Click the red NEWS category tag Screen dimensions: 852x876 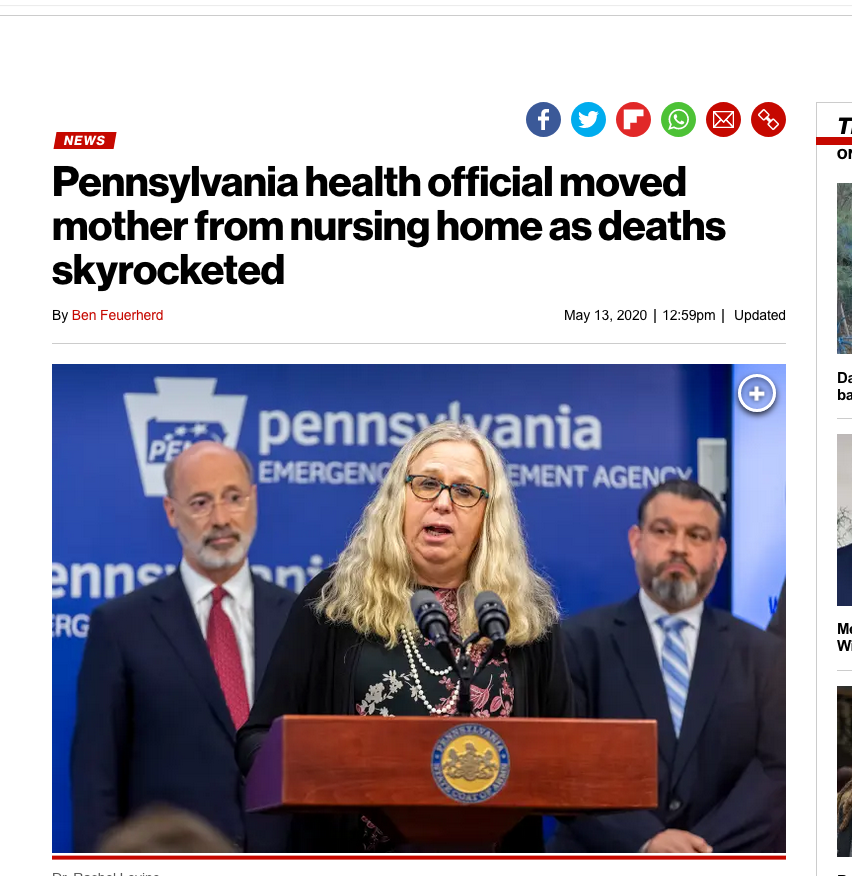click(x=85, y=140)
